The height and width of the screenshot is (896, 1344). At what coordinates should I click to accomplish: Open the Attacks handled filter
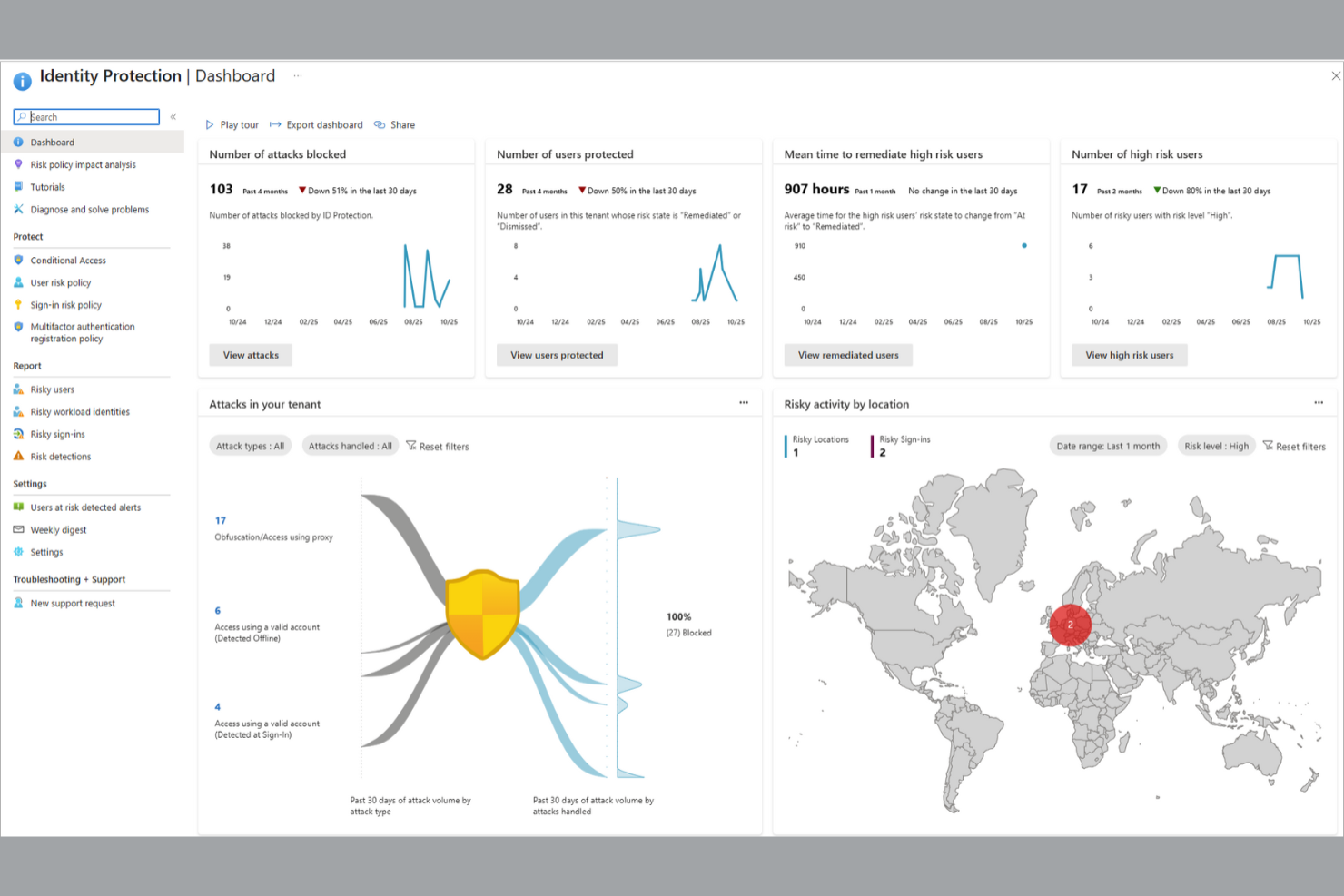pyautogui.click(x=351, y=446)
